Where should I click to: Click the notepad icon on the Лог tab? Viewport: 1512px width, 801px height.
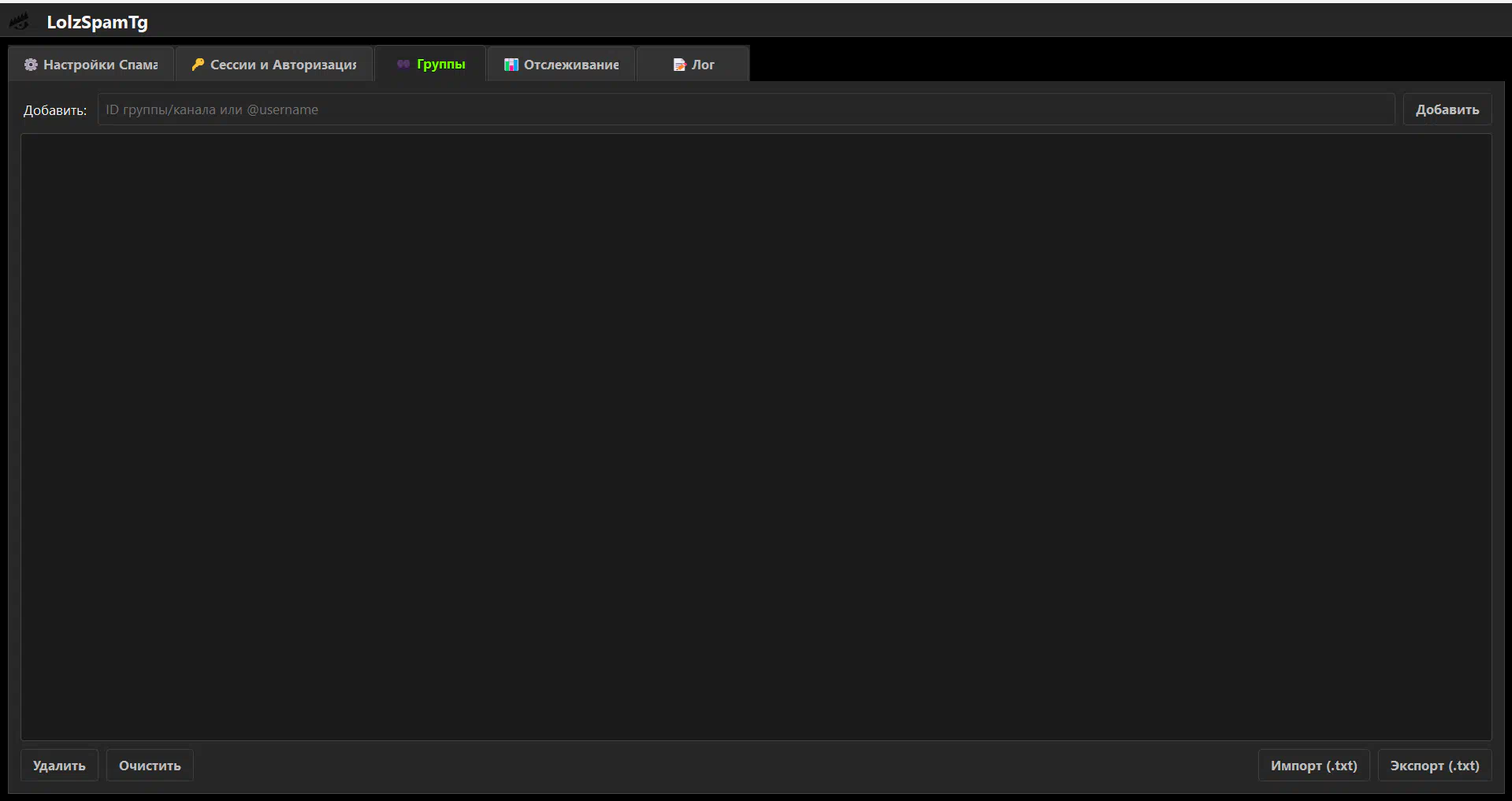679,65
